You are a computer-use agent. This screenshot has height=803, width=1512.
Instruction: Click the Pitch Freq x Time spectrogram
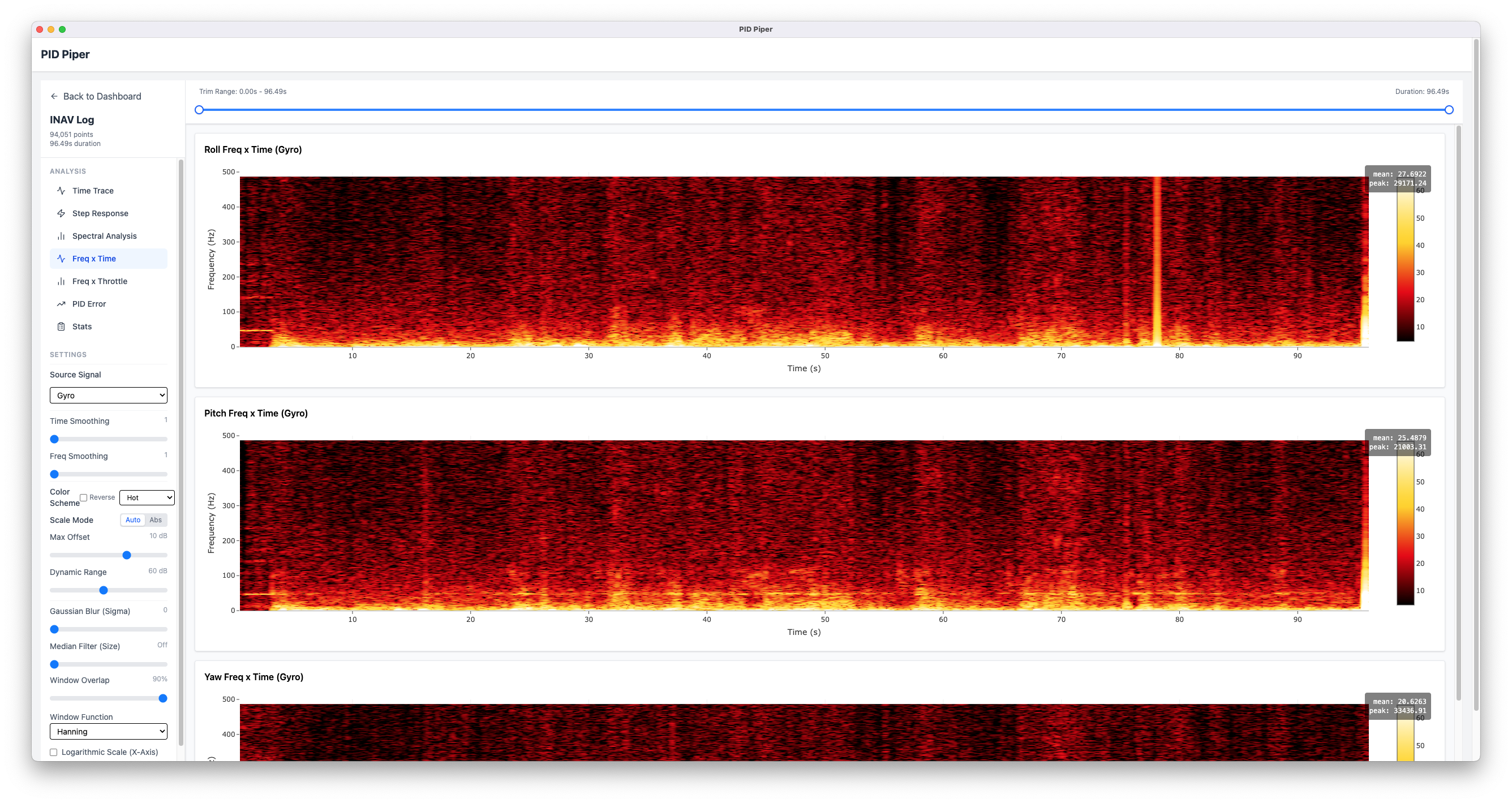pyautogui.click(x=804, y=525)
